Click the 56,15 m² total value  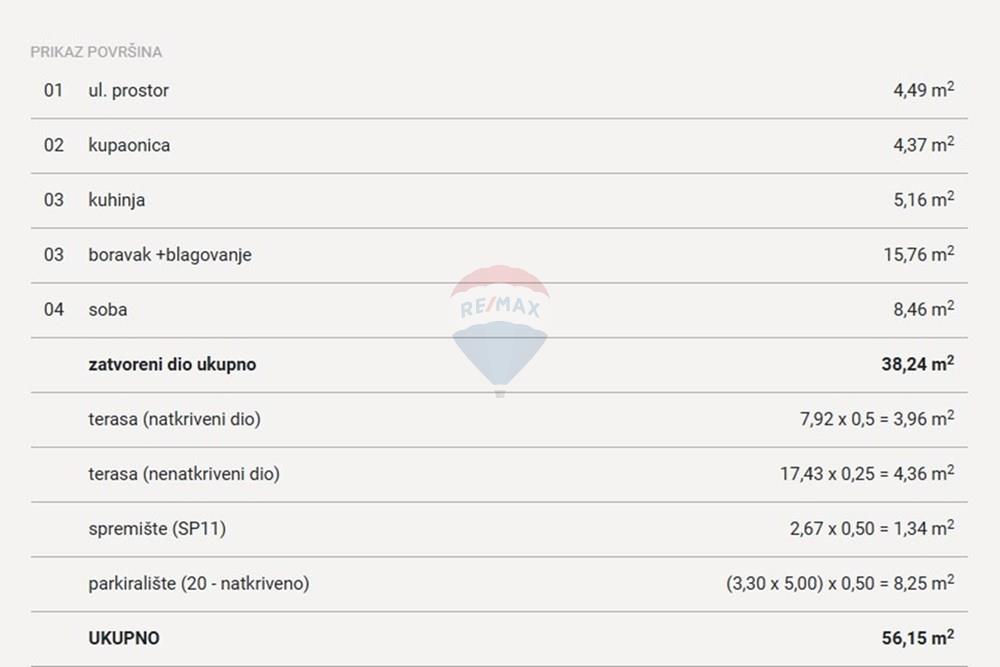[918, 637]
